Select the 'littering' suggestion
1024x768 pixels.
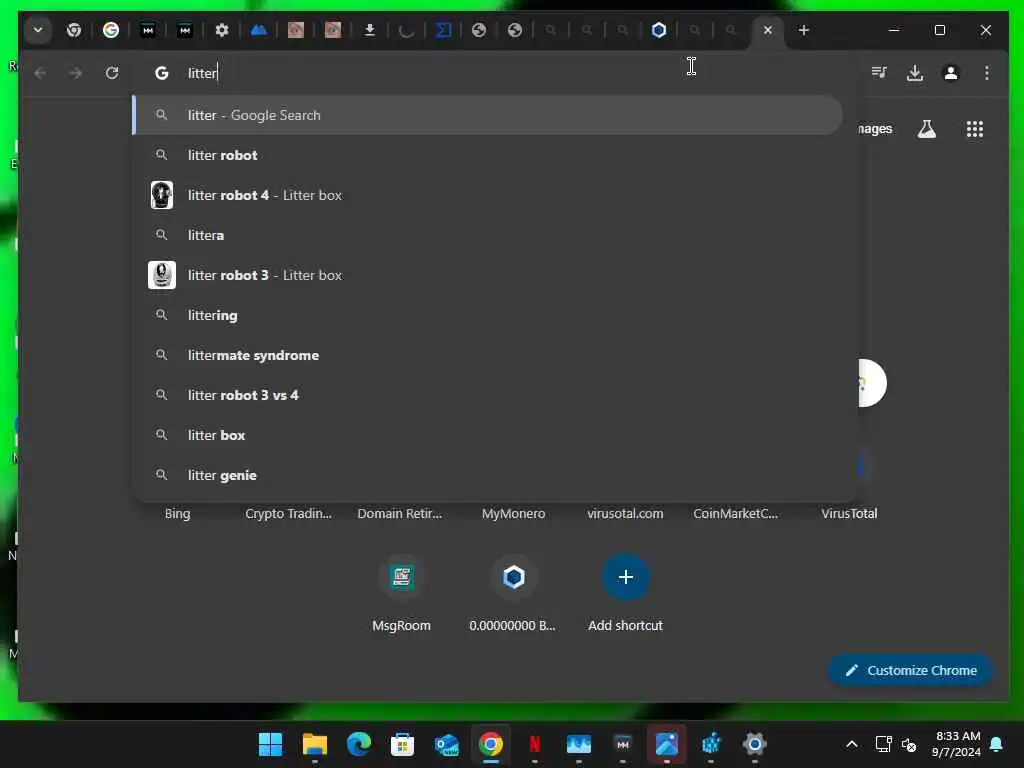(x=487, y=315)
